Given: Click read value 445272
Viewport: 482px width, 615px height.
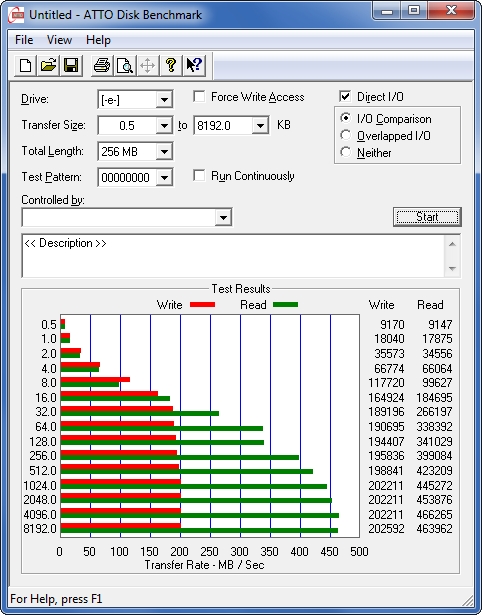Looking at the screenshot, I should coord(434,486).
